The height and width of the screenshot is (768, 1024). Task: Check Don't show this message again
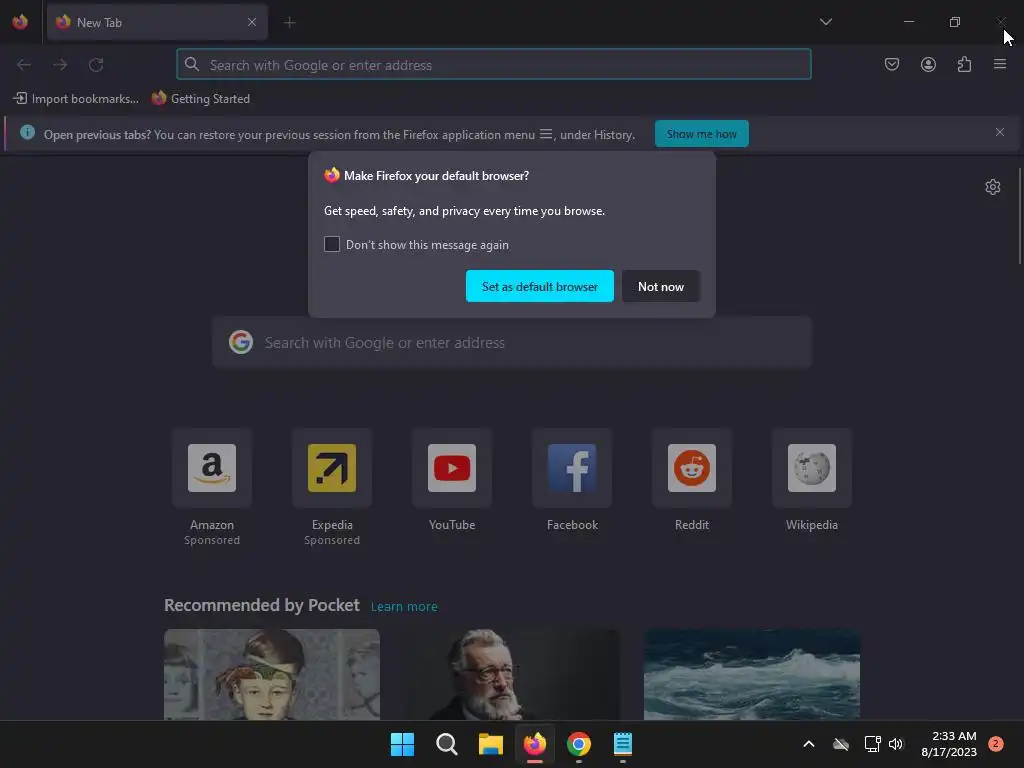click(332, 244)
